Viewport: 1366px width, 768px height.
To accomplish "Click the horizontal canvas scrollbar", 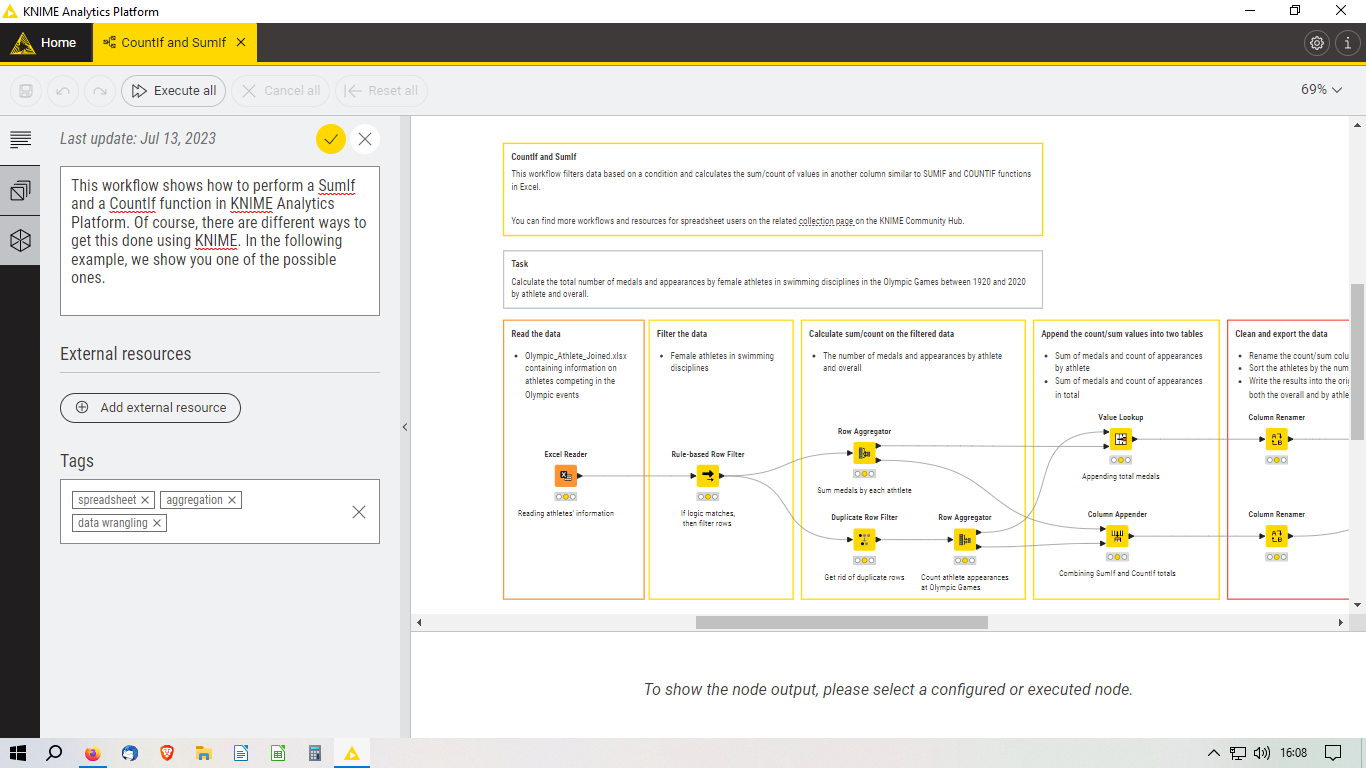I will click(840, 621).
